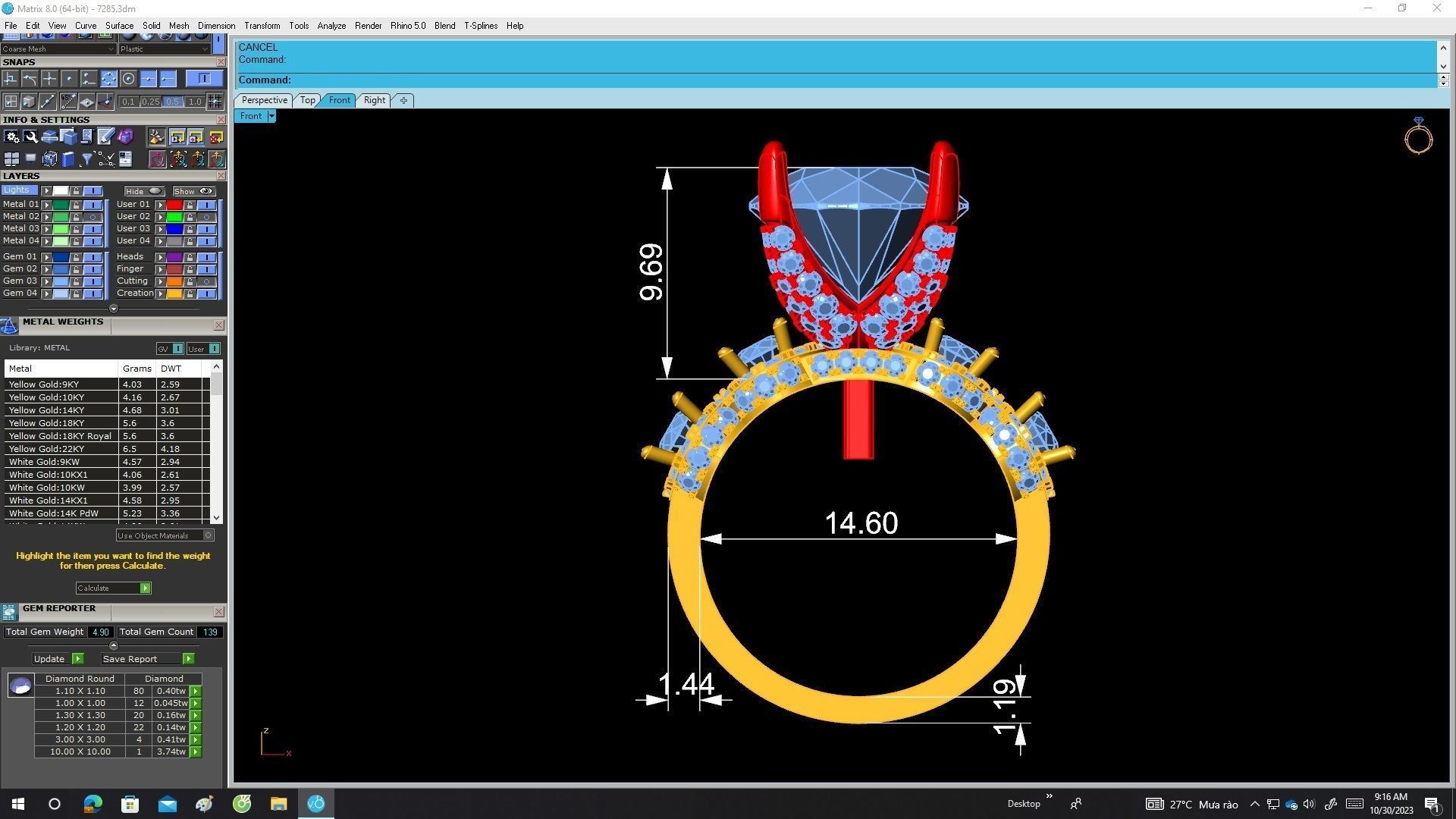Open the gears settings icon in Info & Settings
This screenshot has height=819, width=1456.
coord(11,136)
